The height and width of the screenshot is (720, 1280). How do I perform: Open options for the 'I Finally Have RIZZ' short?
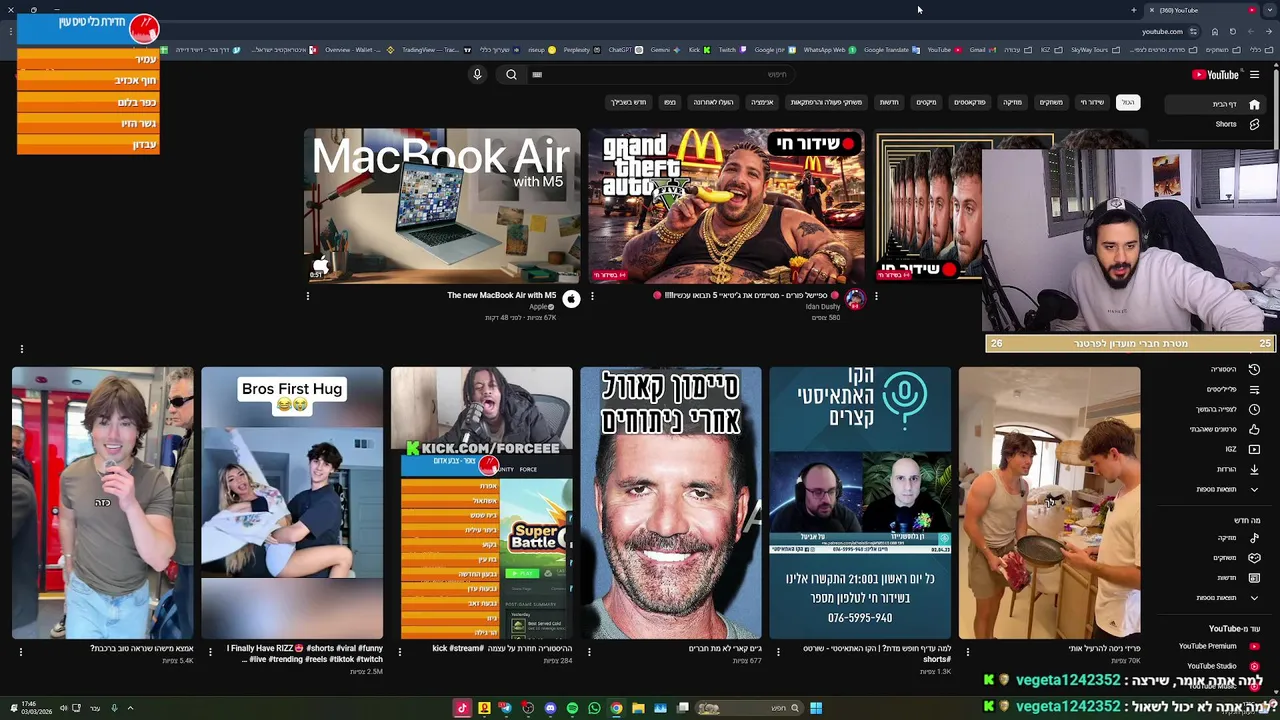tap(210, 651)
